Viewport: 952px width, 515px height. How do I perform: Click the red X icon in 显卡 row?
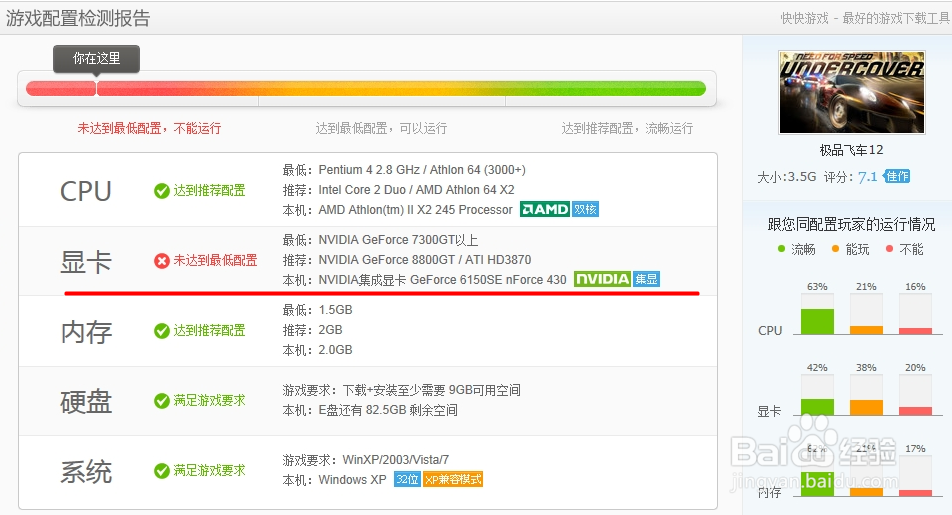click(x=162, y=261)
